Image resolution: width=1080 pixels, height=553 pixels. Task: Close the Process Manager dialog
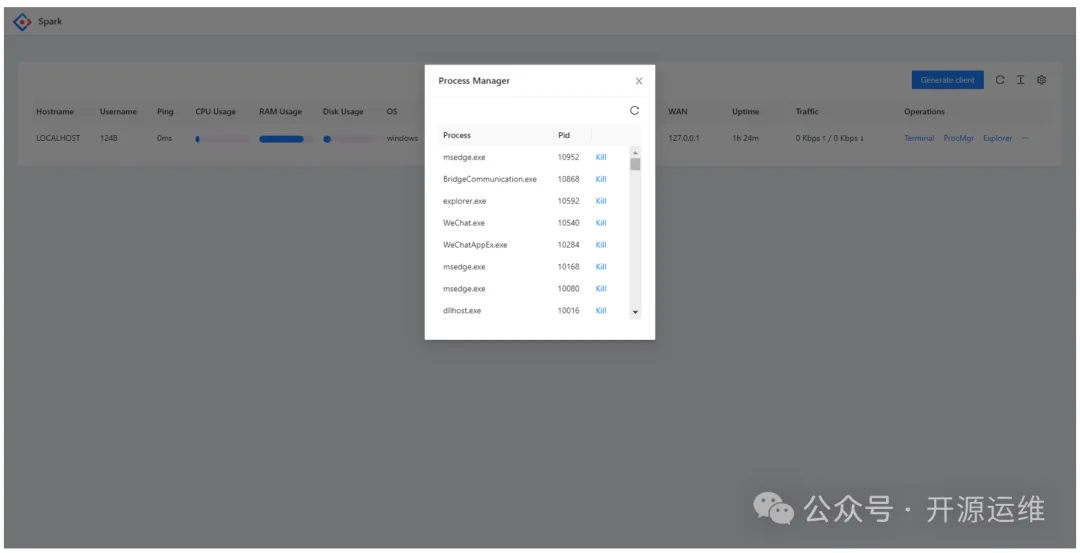(x=639, y=81)
